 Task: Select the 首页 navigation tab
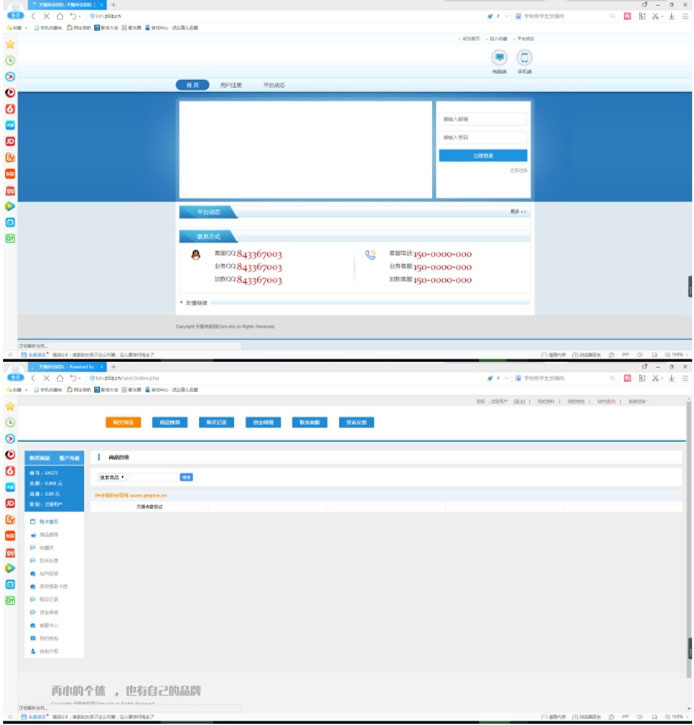click(x=191, y=85)
